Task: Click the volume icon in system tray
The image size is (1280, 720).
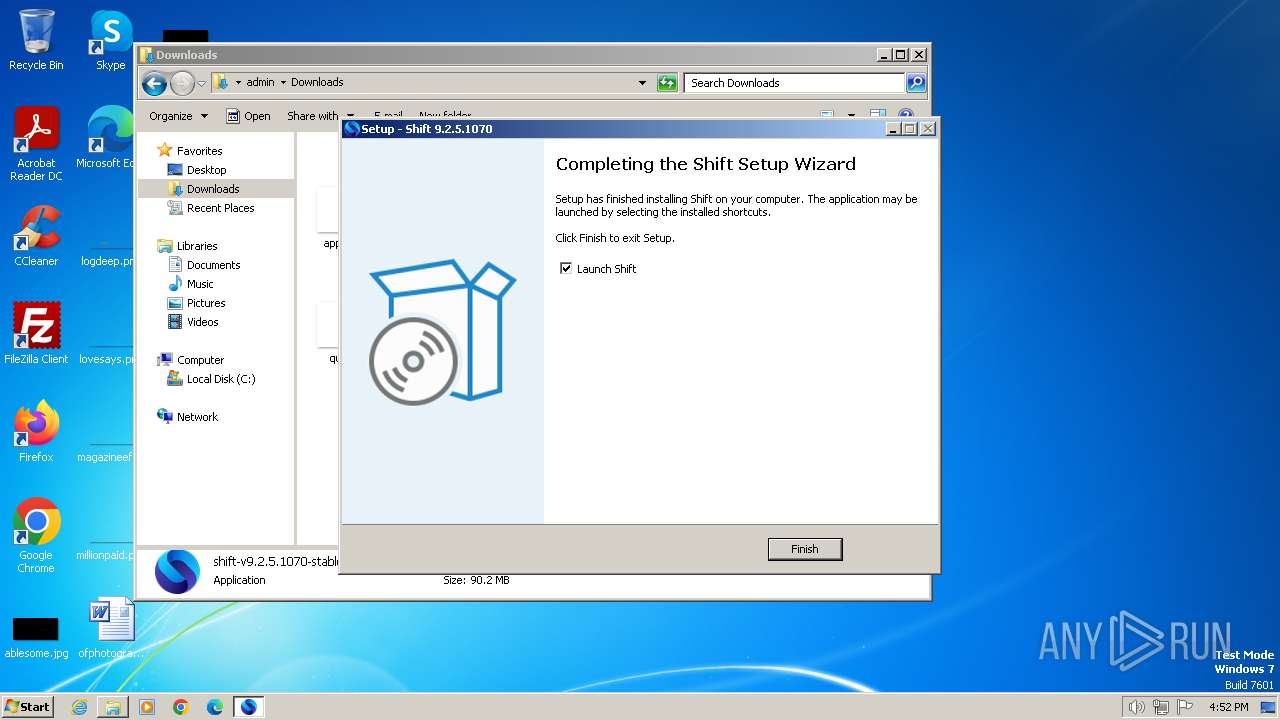Action: point(1136,707)
